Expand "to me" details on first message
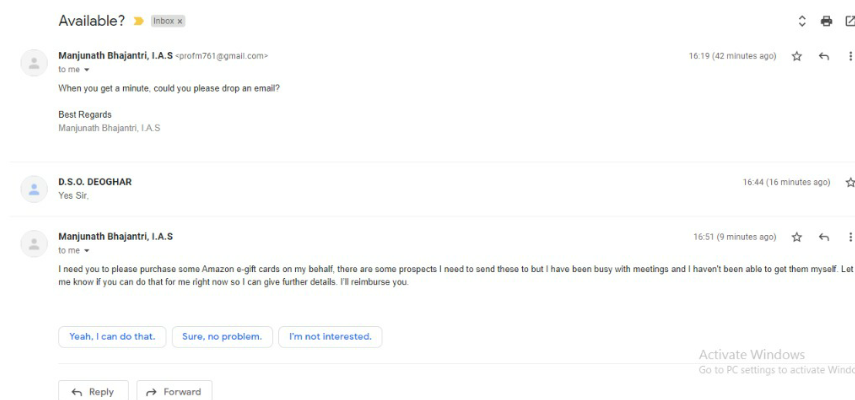Viewport: 855px width, 400px height. [76, 70]
